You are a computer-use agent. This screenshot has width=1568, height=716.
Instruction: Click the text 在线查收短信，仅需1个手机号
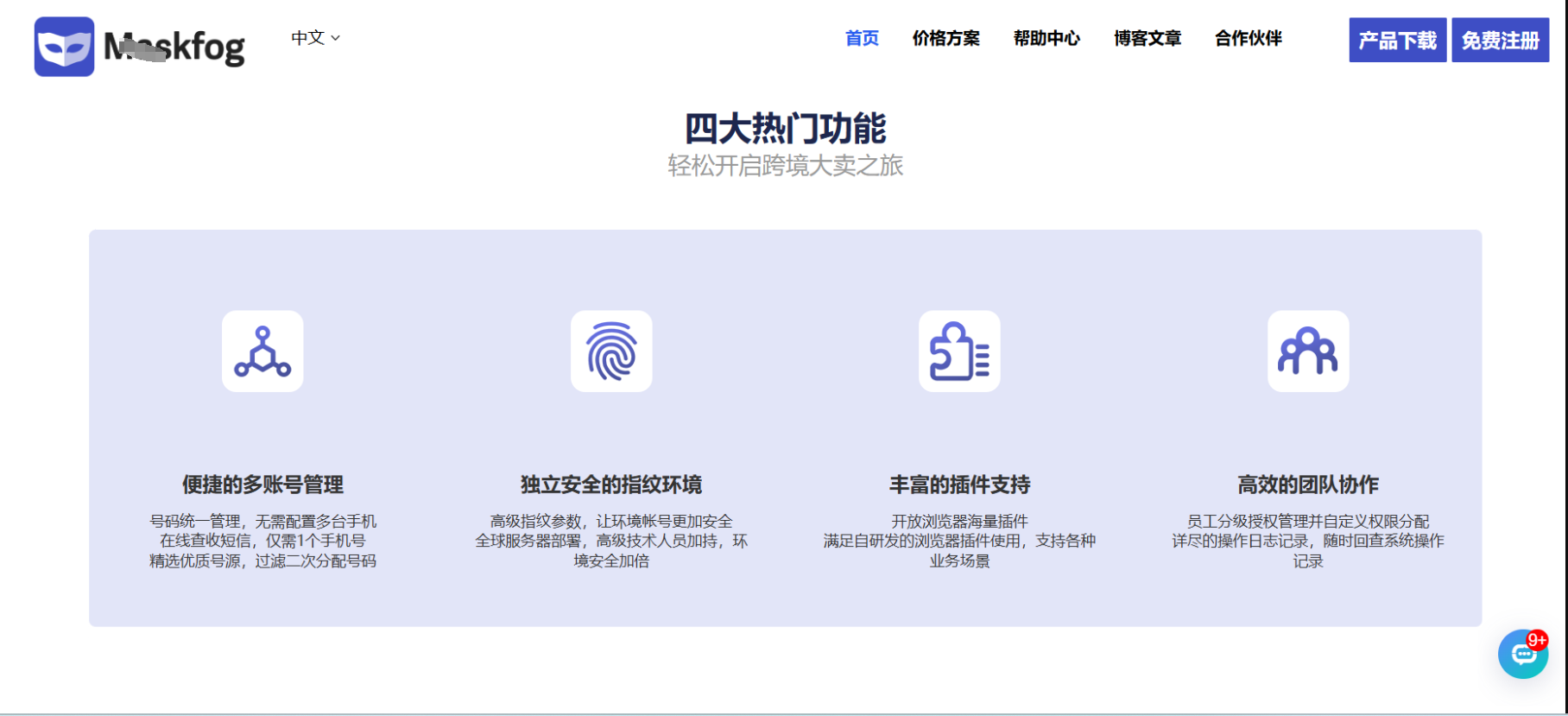[x=262, y=541]
